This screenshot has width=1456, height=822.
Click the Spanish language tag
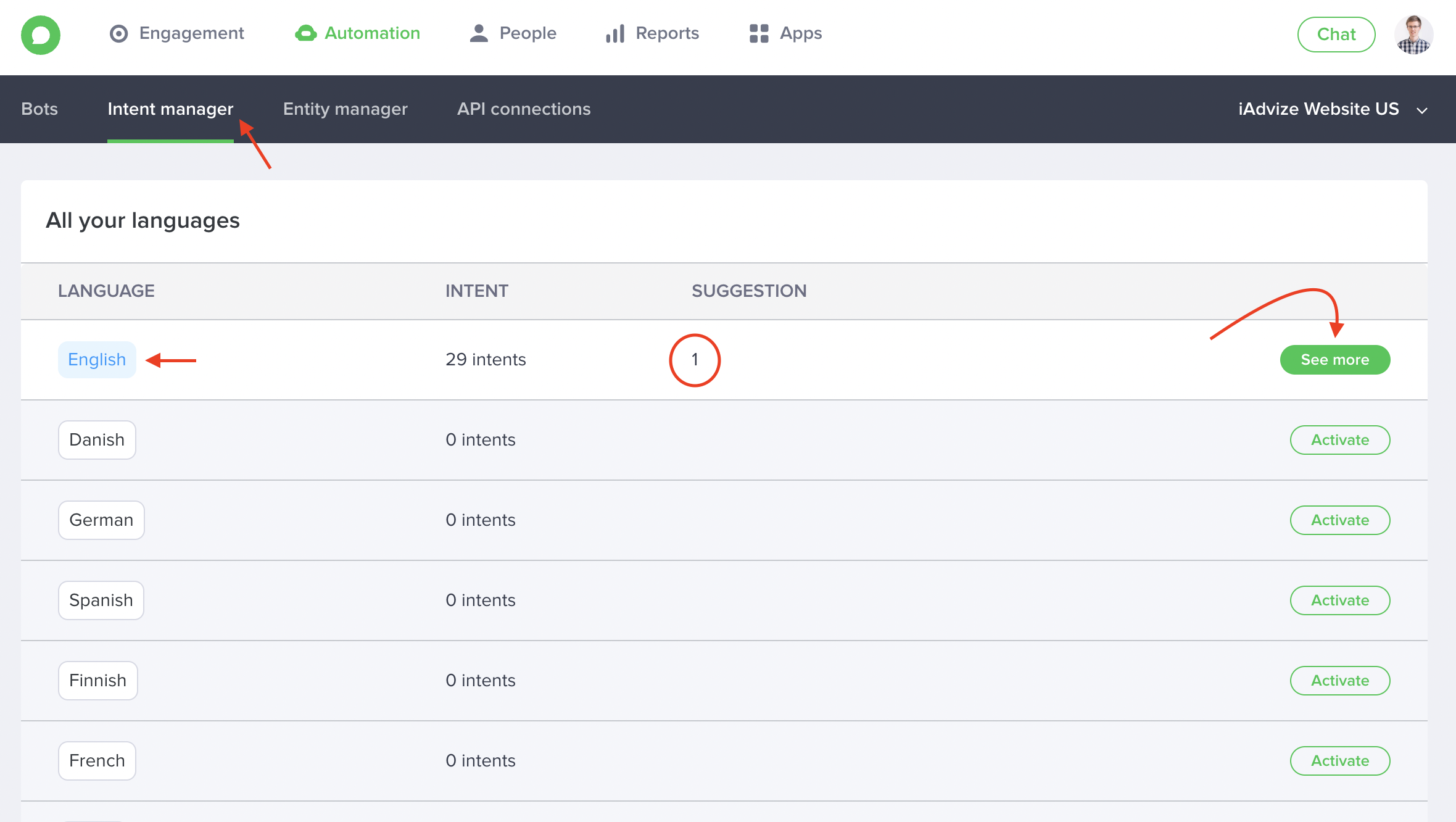tap(101, 600)
